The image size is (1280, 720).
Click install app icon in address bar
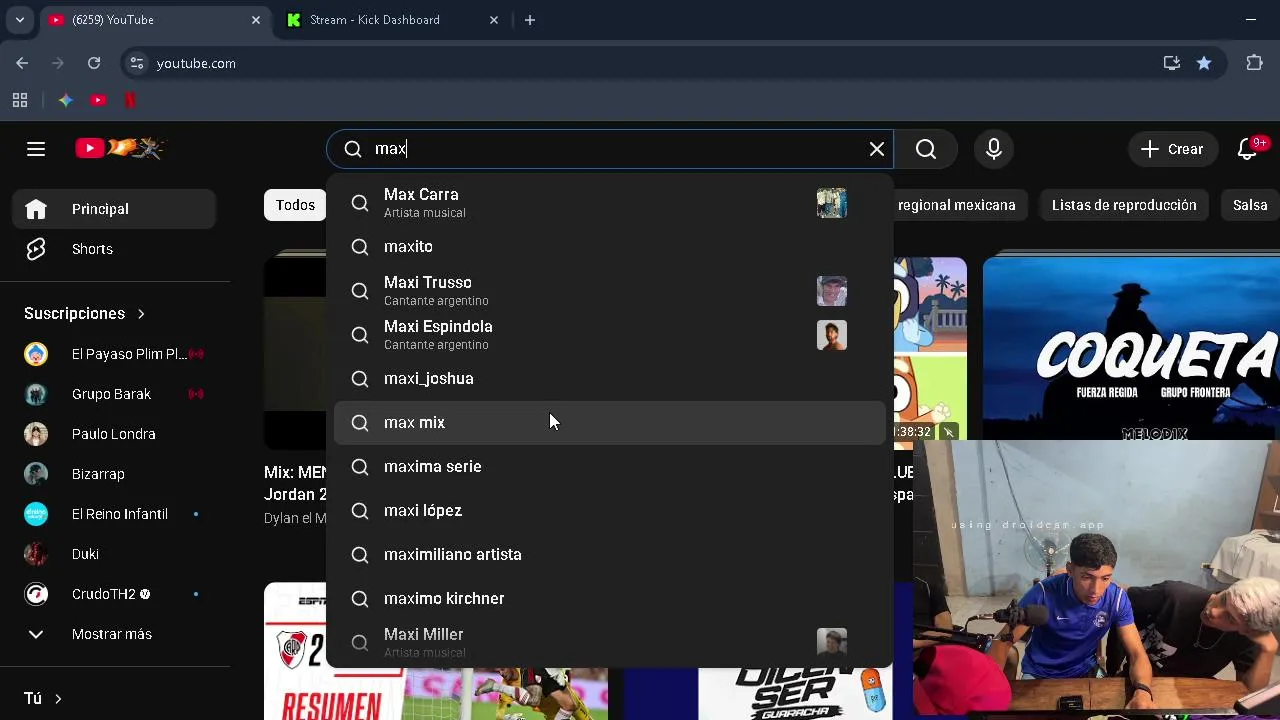[1172, 63]
